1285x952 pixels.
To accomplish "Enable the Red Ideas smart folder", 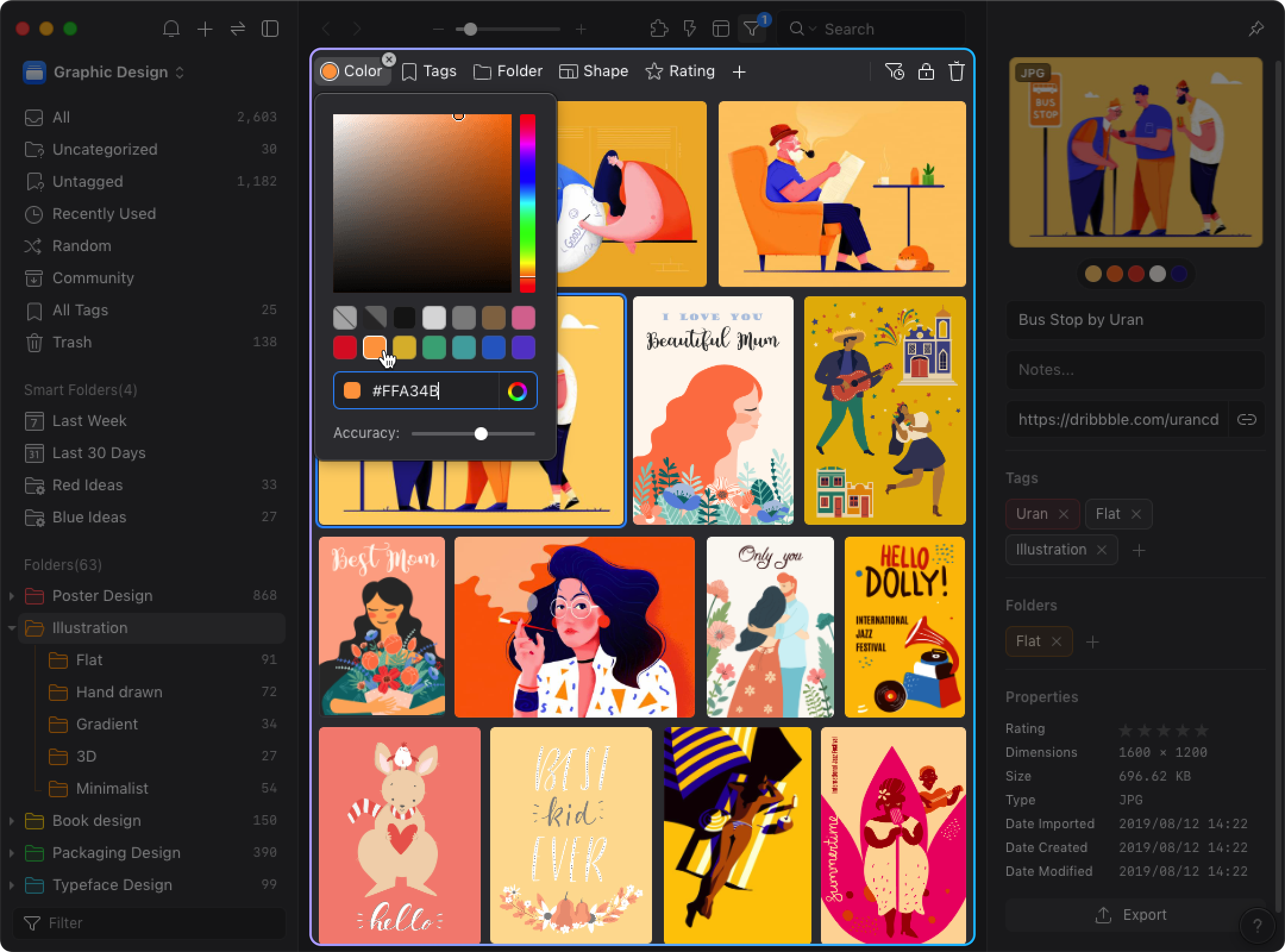I will click(x=88, y=485).
